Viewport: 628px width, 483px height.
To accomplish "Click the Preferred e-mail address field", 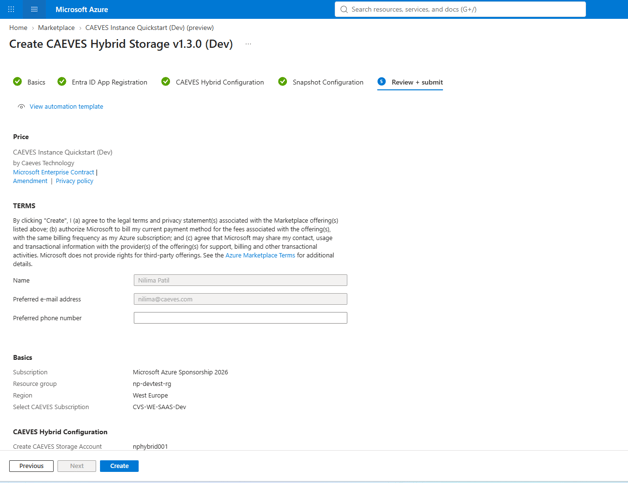I will coord(240,299).
